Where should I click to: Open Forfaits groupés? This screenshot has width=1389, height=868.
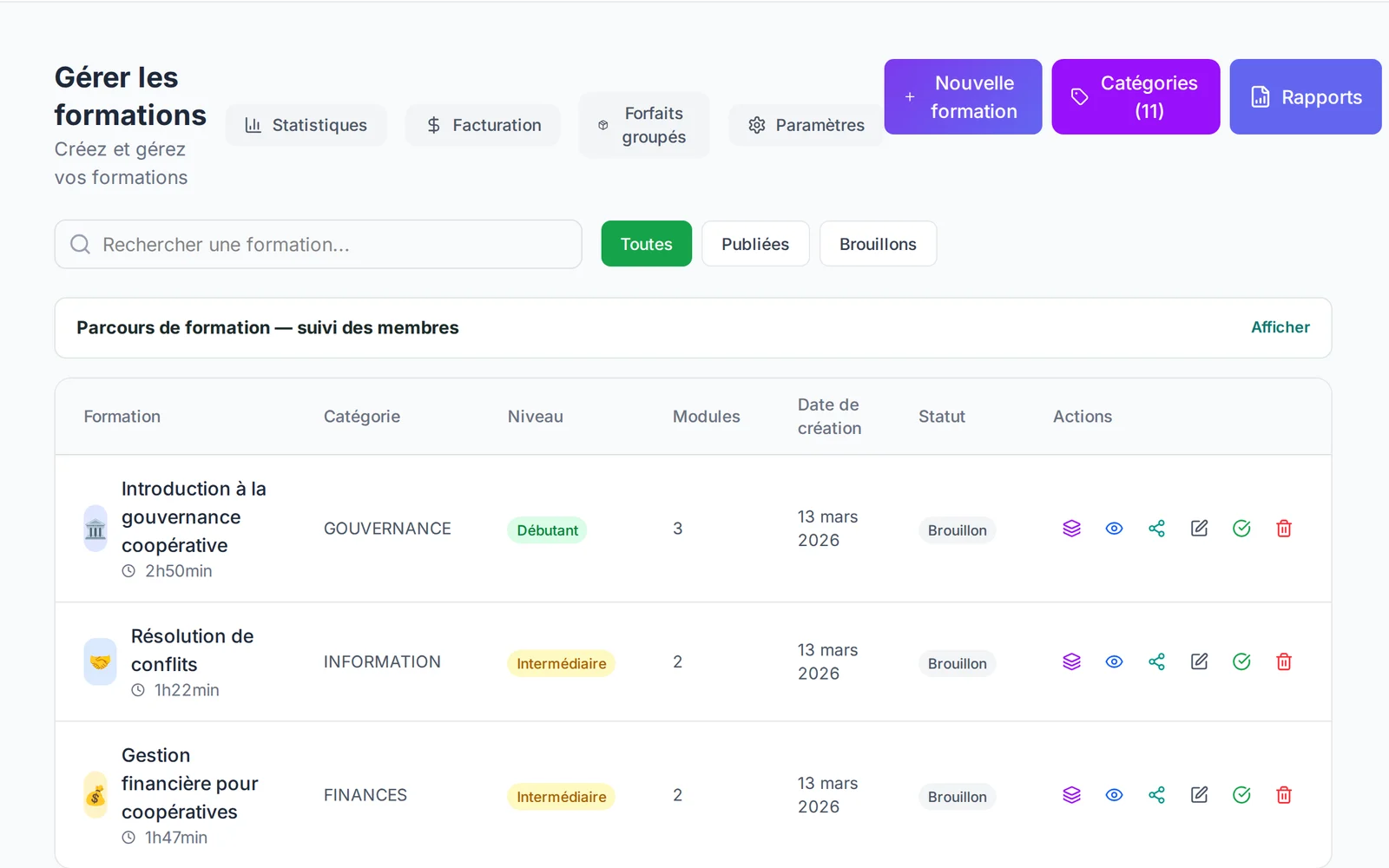644,125
